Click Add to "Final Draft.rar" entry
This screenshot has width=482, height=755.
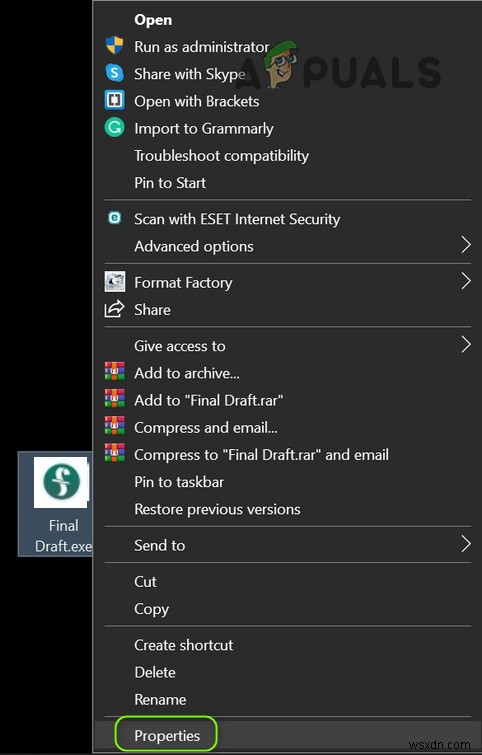click(x=208, y=400)
